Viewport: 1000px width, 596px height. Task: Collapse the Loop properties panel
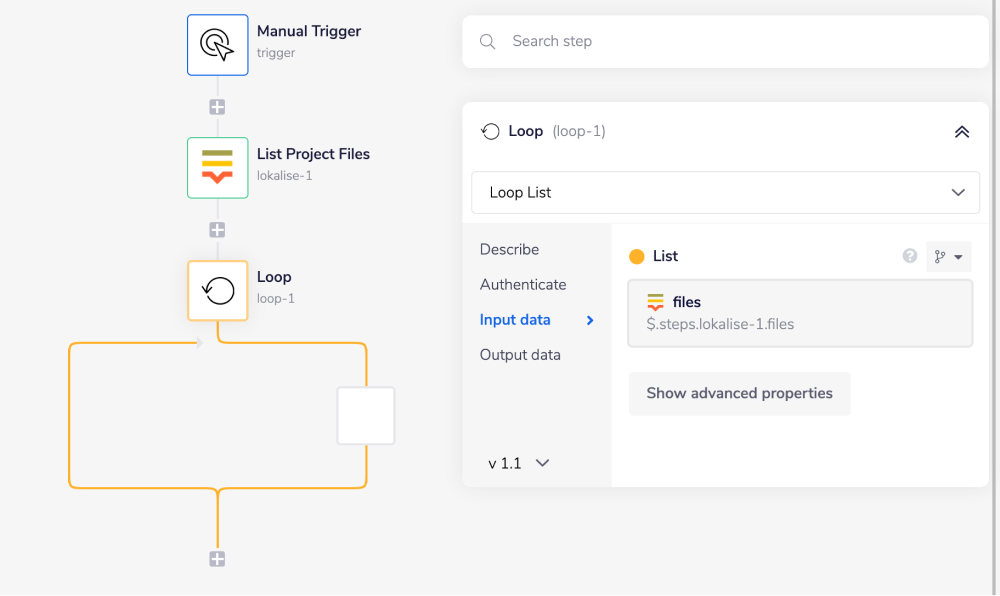pos(962,132)
